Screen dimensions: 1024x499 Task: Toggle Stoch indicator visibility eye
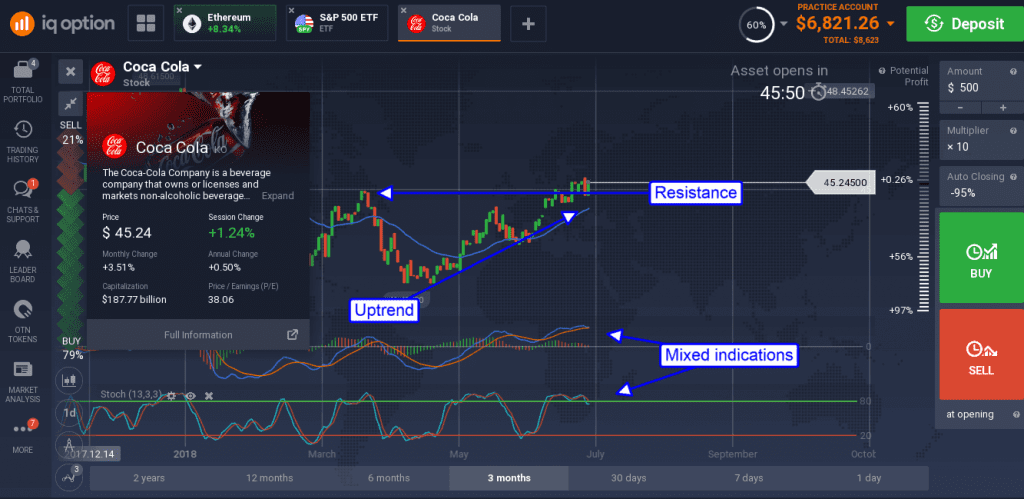[x=190, y=395]
